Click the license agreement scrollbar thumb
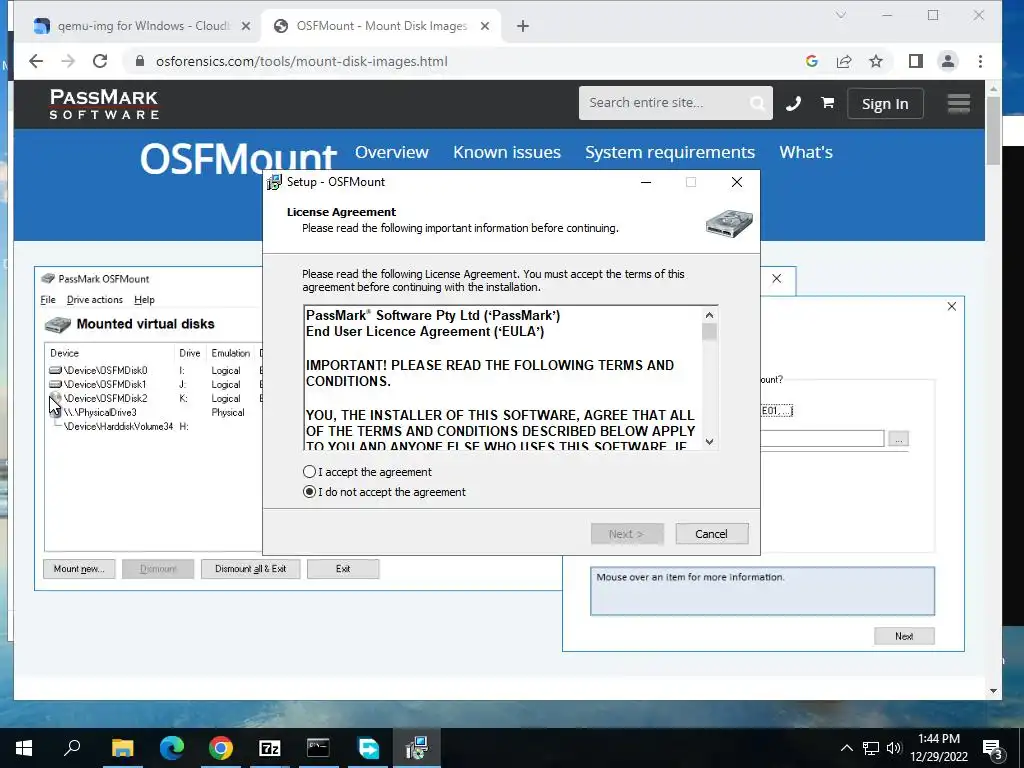 [709, 331]
